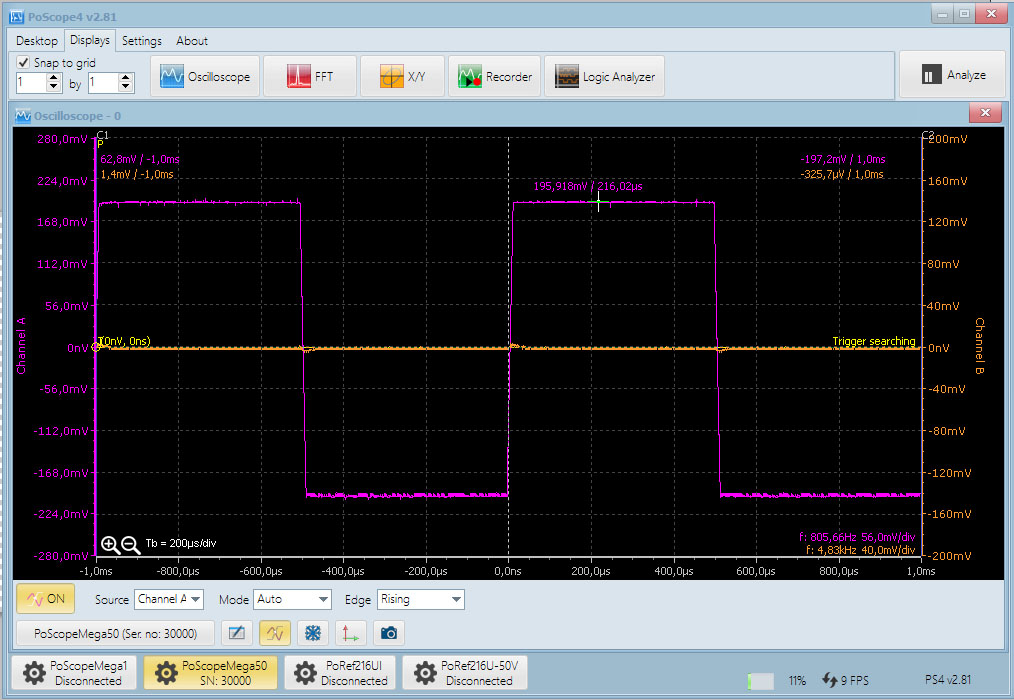This screenshot has height=700, width=1014.
Task: Open the FFT display
Action: pyautogui.click(x=309, y=74)
